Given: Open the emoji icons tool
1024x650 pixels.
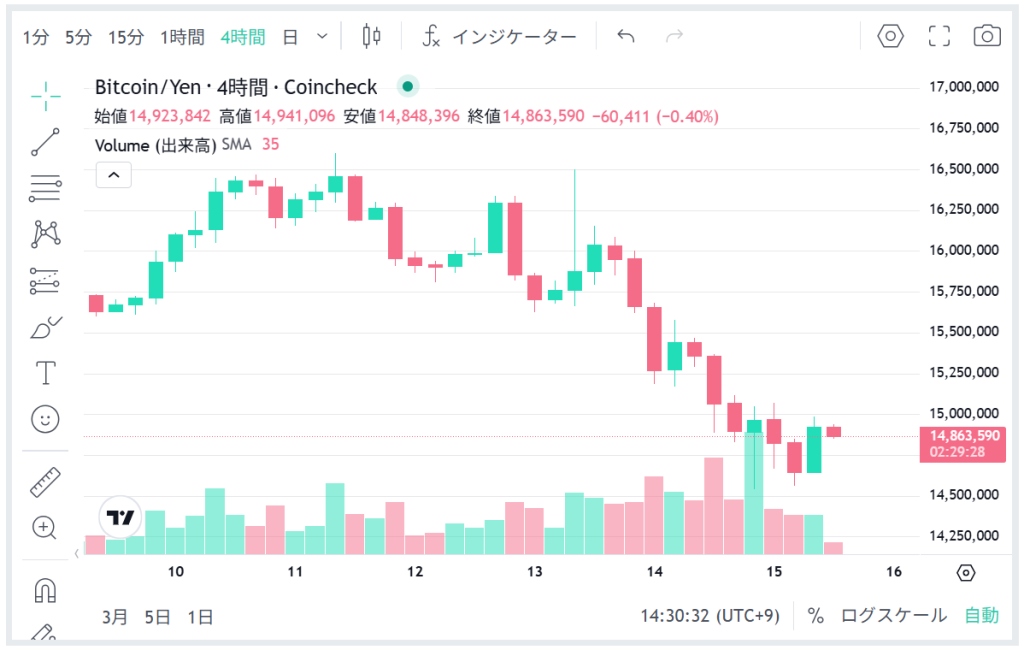Looking at the screenshot, I should pos(45,419).
